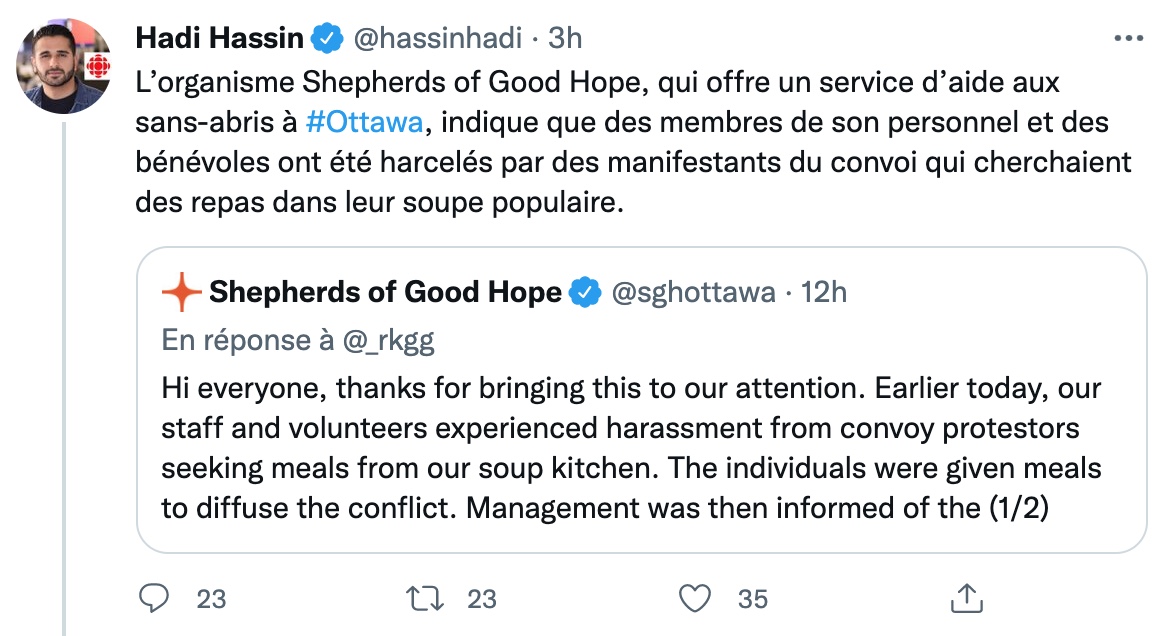Click the #Ottawa hashtag link

point(365,122)
